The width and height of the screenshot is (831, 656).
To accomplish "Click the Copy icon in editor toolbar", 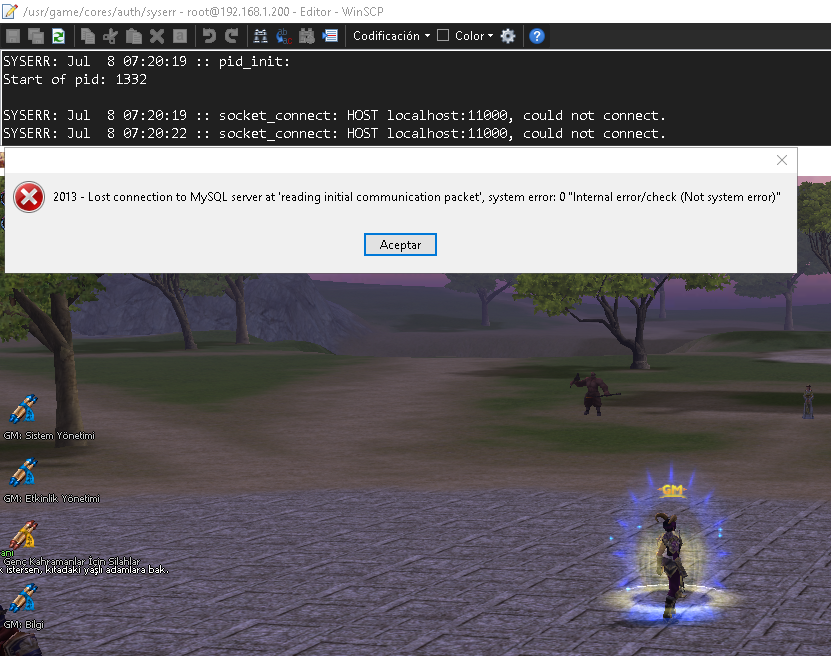I will [x=87, y=36].
